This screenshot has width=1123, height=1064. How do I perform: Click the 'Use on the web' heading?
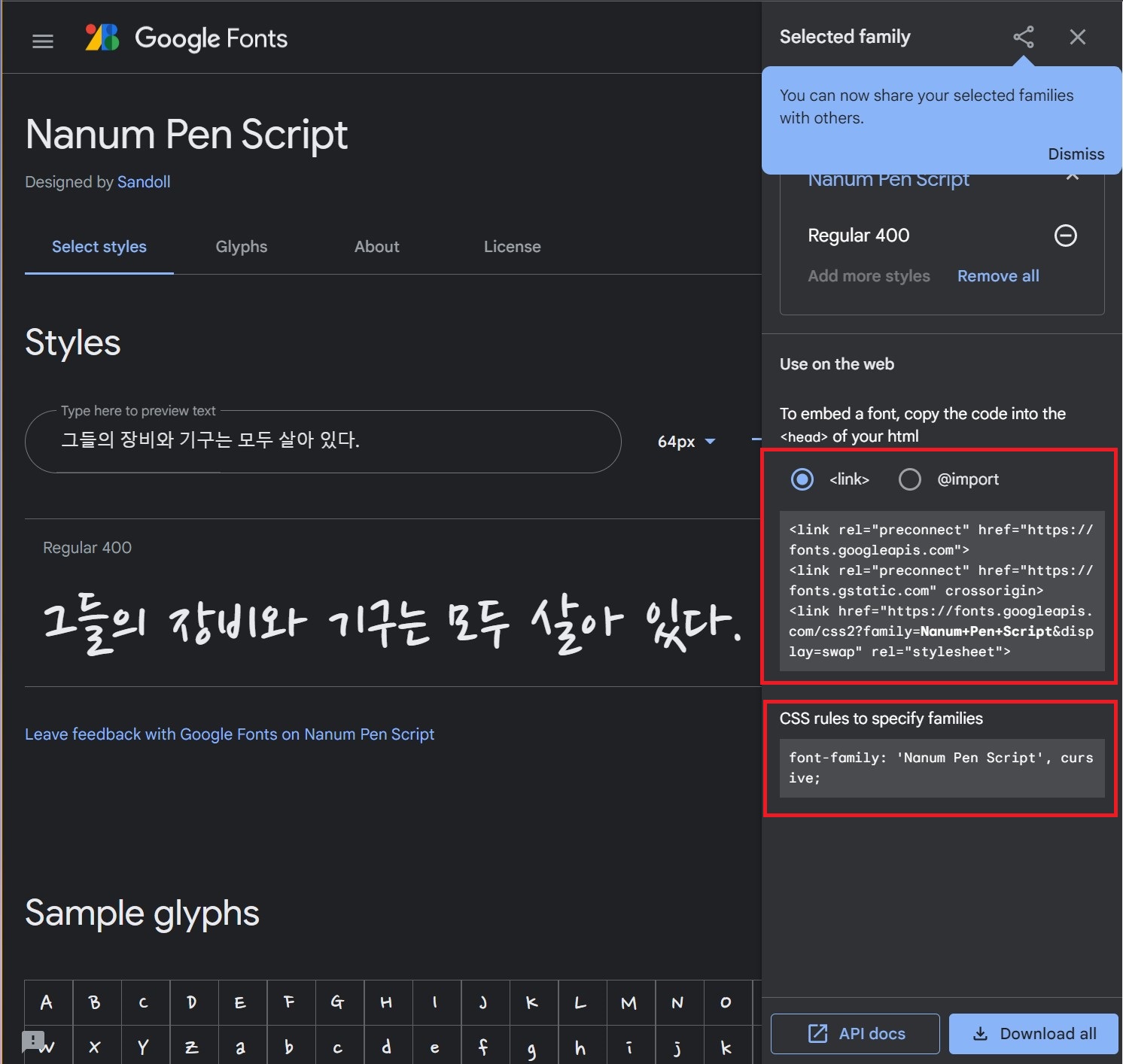click(x=837, y=364)
